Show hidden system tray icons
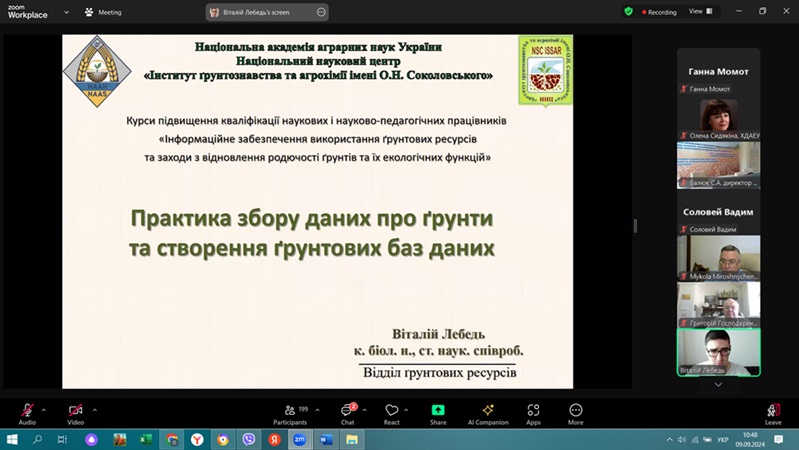Viewport: 799px width, 450px height. 669,439
